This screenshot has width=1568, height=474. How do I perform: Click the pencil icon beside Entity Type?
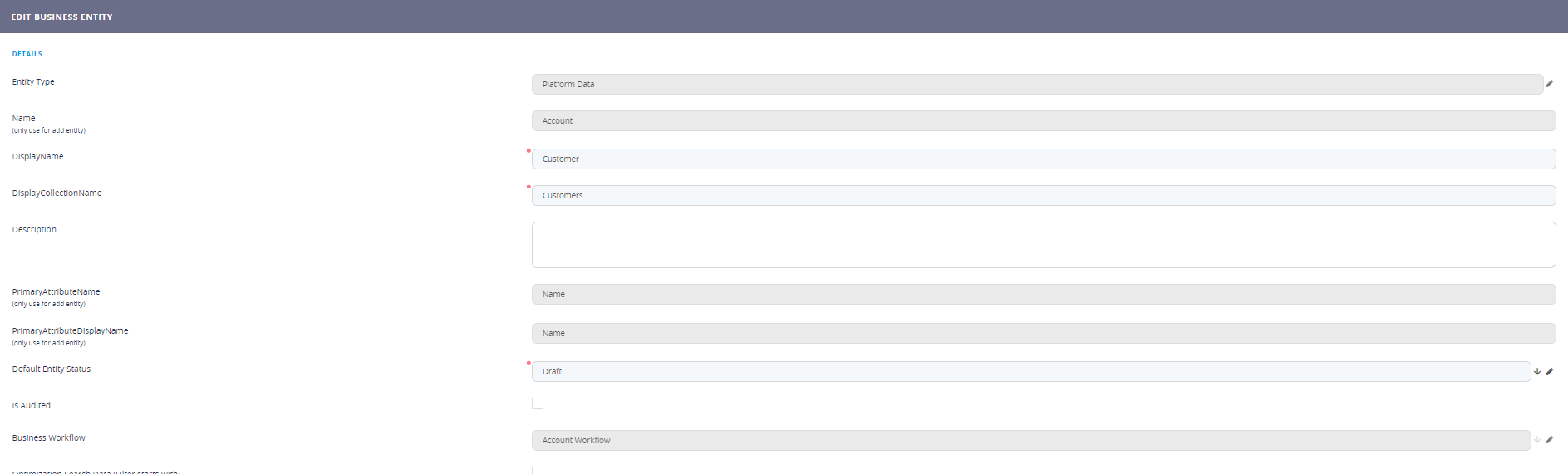click(1549, 84)
